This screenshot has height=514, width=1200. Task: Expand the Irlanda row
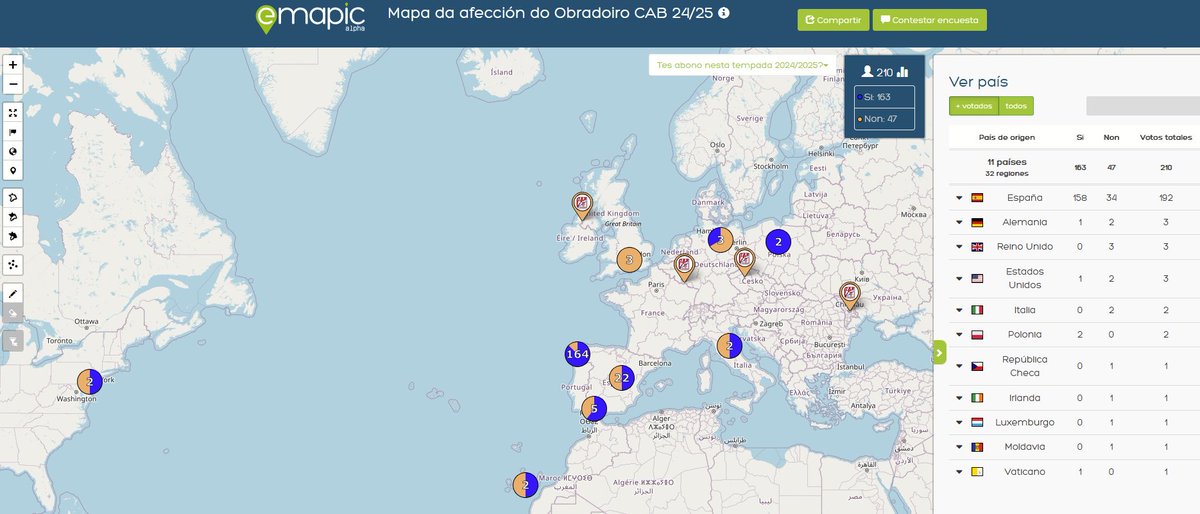pyautogui.click(x=959, y=398)
